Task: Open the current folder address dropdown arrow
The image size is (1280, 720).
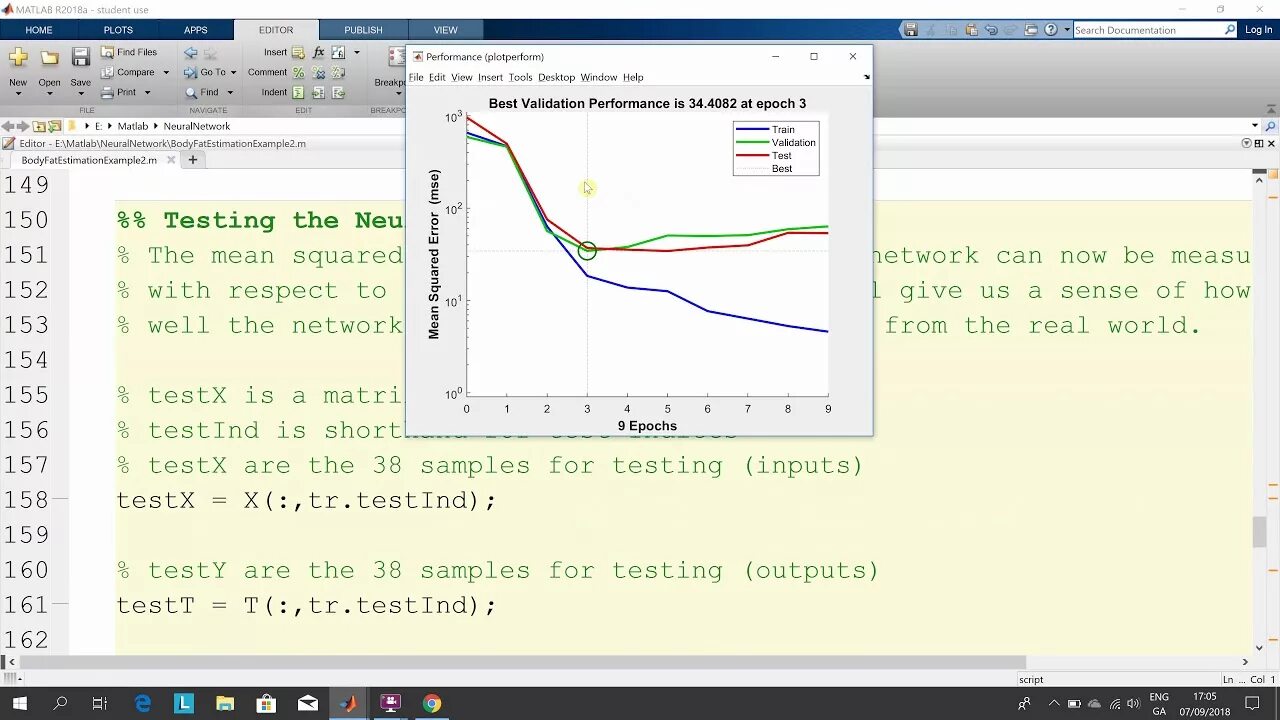Action: pyautogui.click(x=1255, y=126)
